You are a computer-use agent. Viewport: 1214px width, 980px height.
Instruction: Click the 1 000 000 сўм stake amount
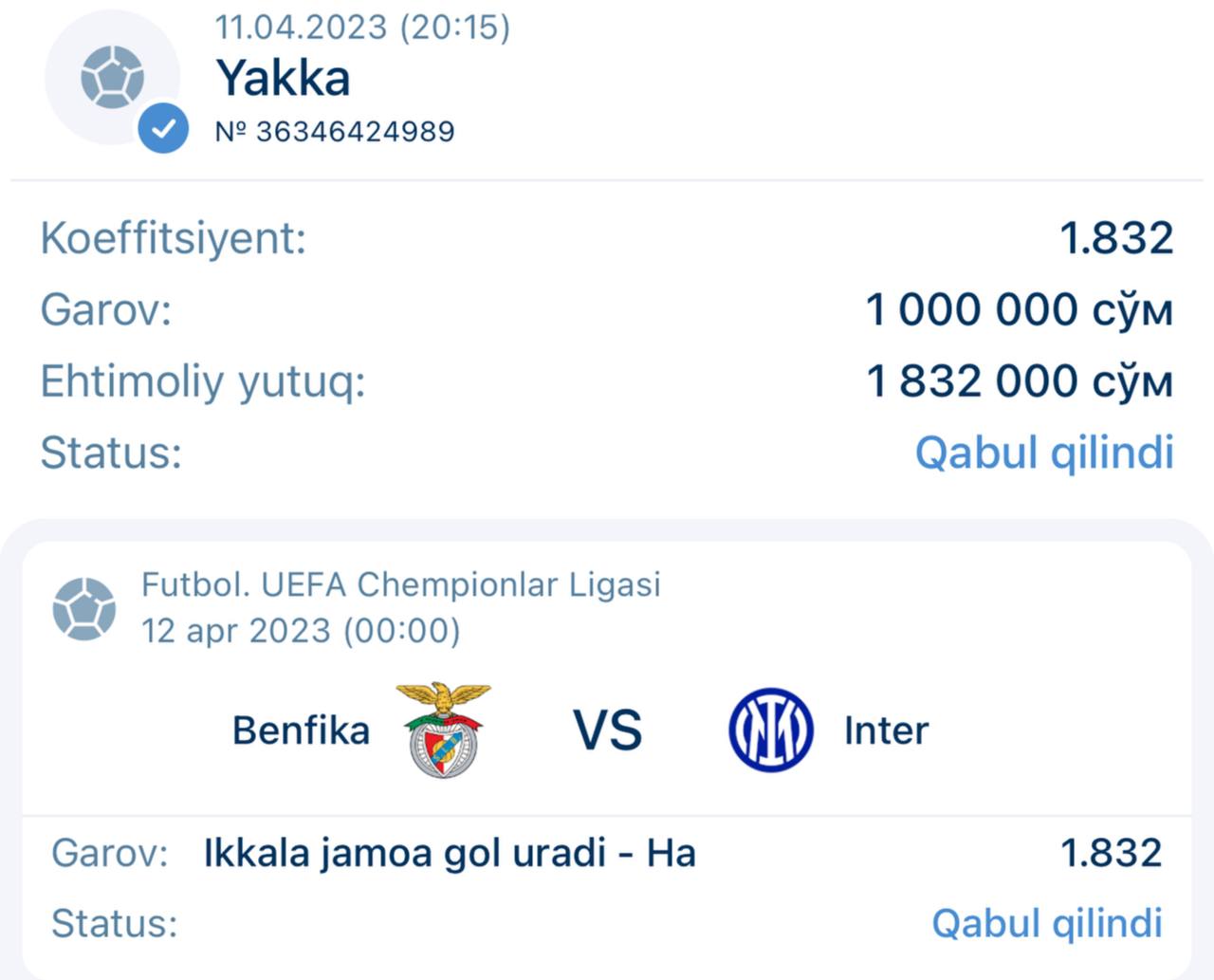coord(1019,309)
